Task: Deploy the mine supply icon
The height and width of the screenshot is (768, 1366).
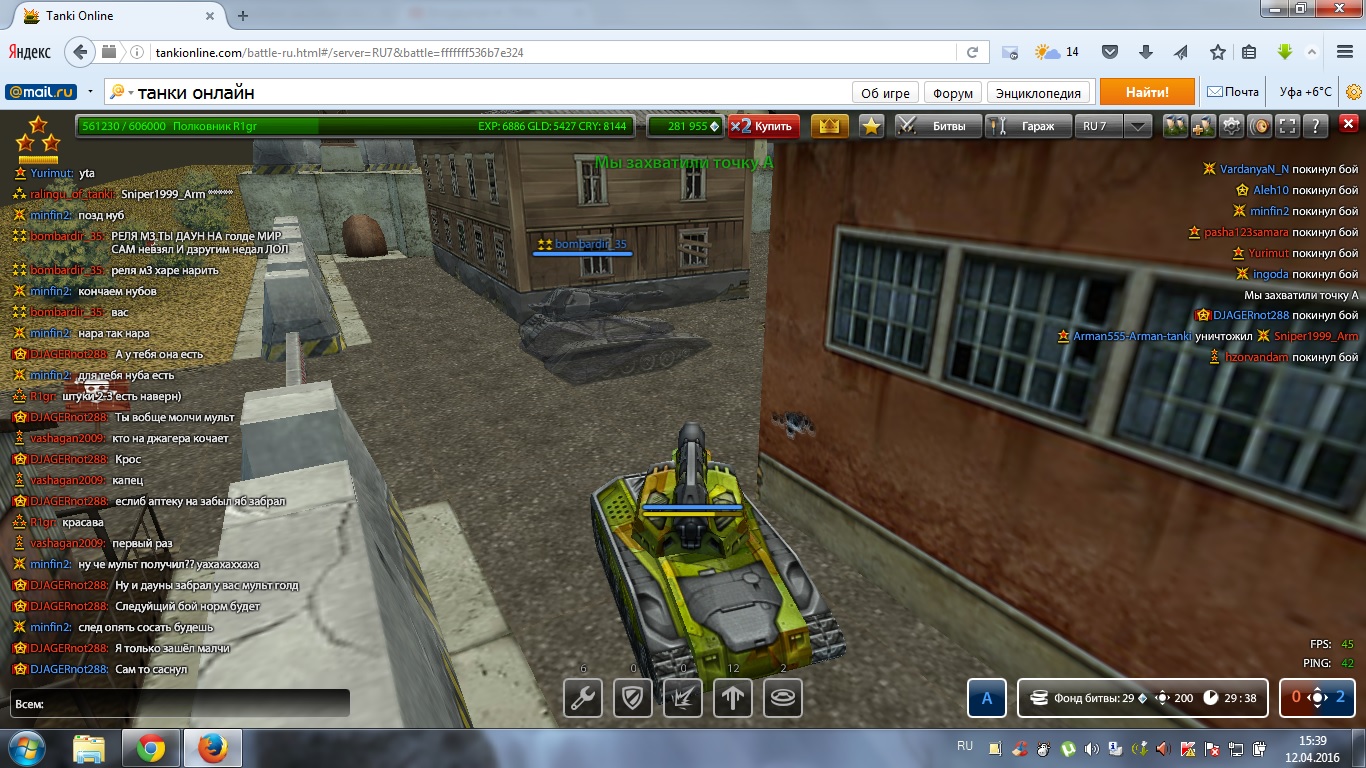Action: coord(783,698)
